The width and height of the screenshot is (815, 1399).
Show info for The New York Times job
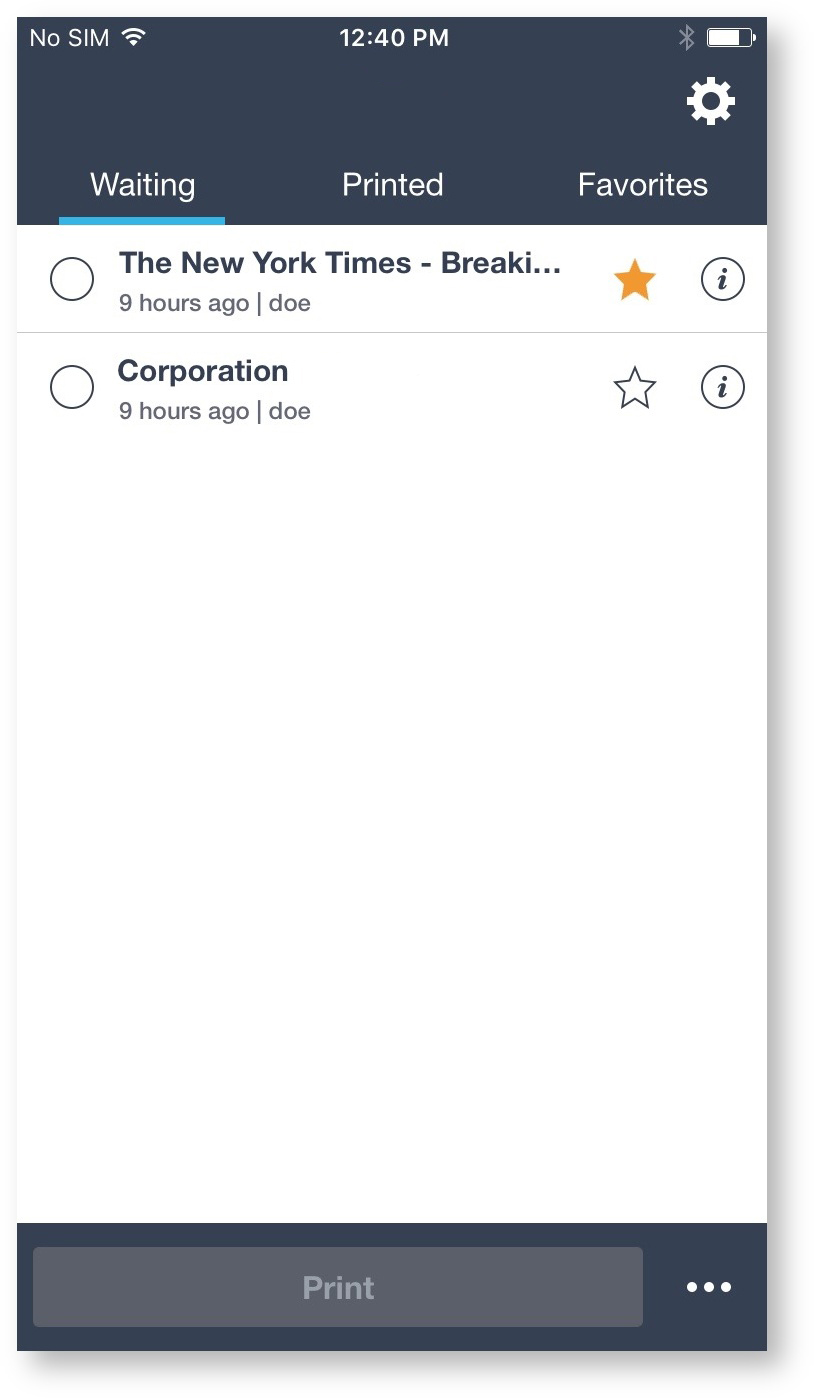(x=722, y=280)
